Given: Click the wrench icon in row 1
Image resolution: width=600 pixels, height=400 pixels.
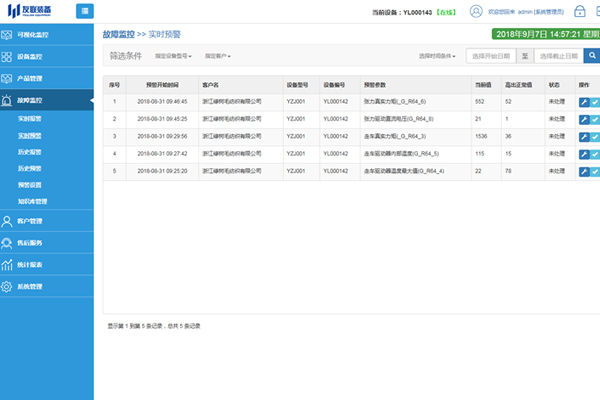Looking at the screenshot, I should click(x=584, y=102).
